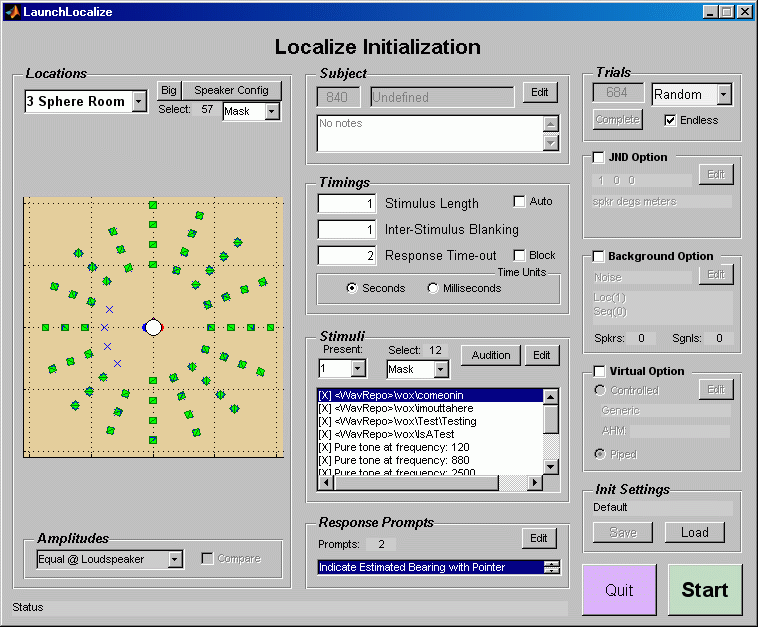The width and height of the screenshot is (758, 627).
Task: Click the Big button
Action: pos(169,90)
